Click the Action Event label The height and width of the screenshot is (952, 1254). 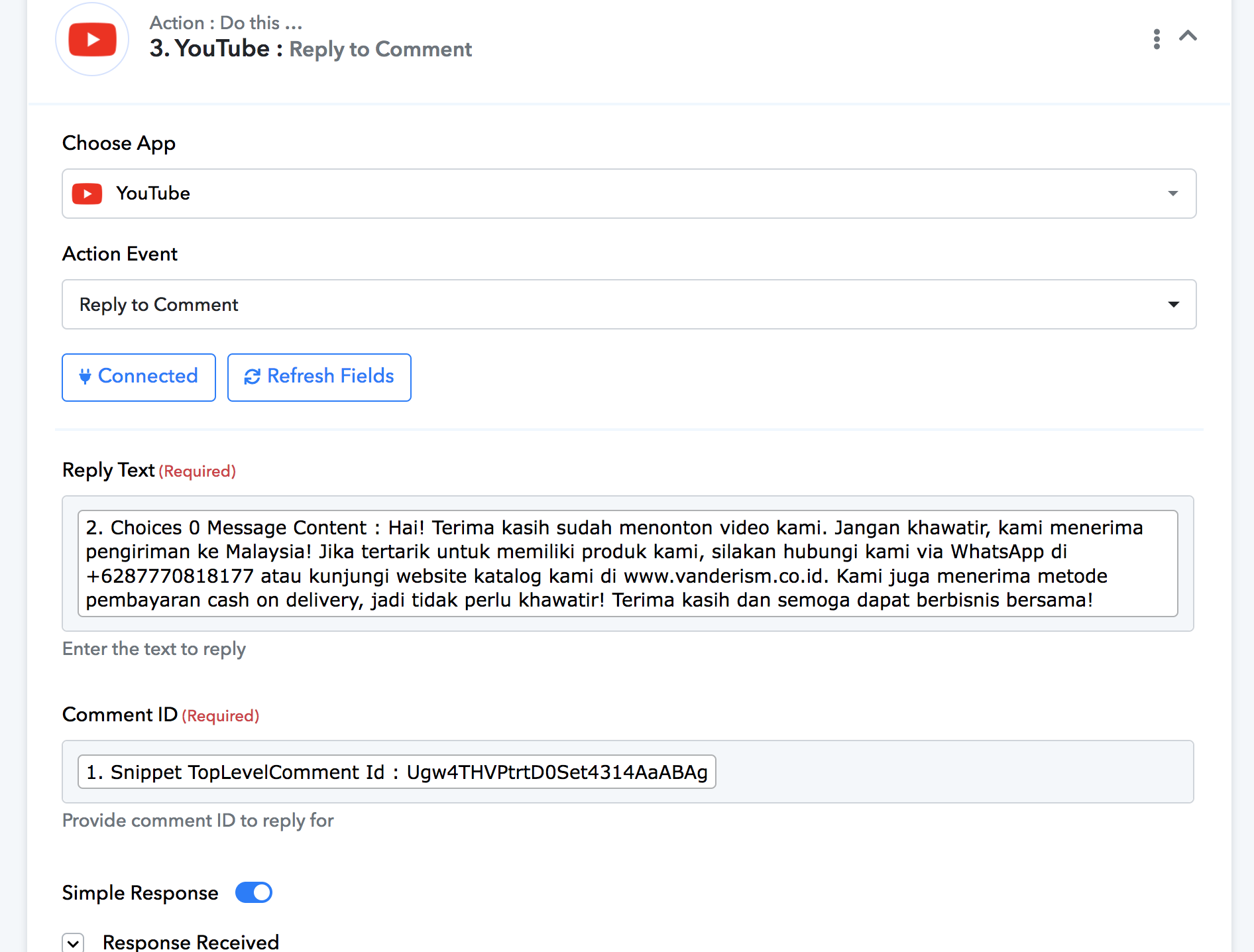(x=120, y=254)
